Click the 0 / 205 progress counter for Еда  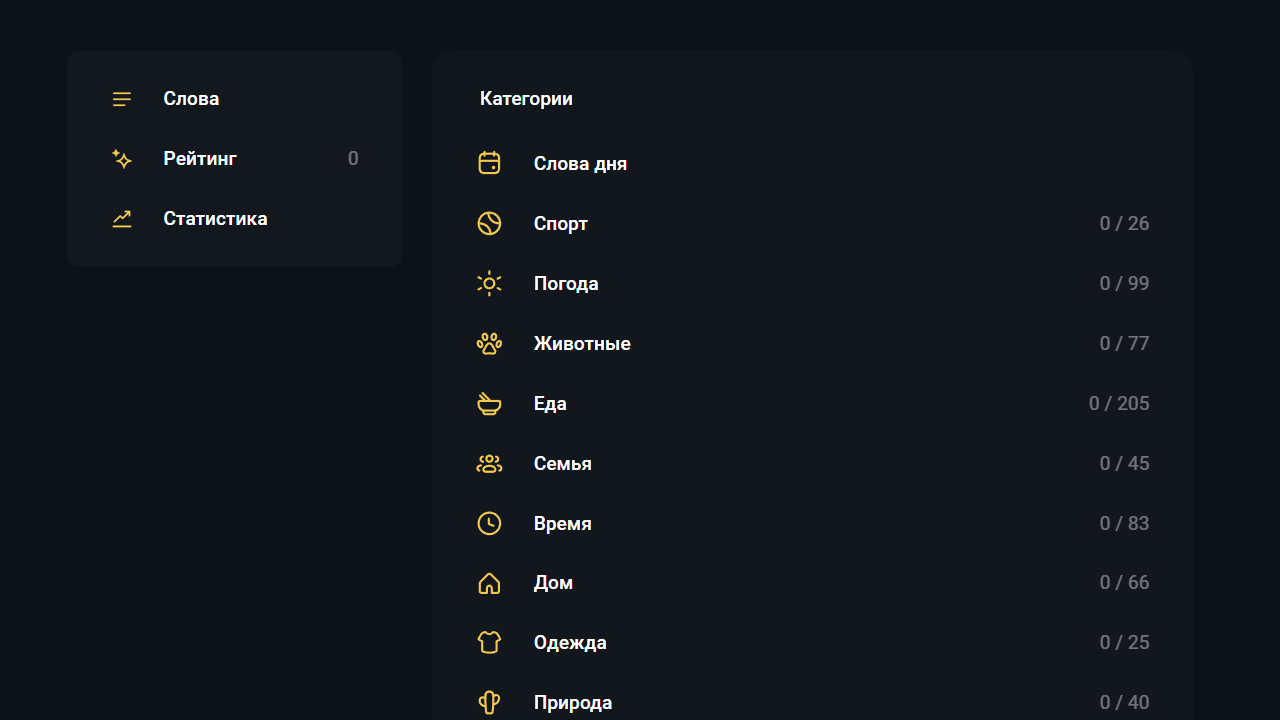[x=1119, y=403]
